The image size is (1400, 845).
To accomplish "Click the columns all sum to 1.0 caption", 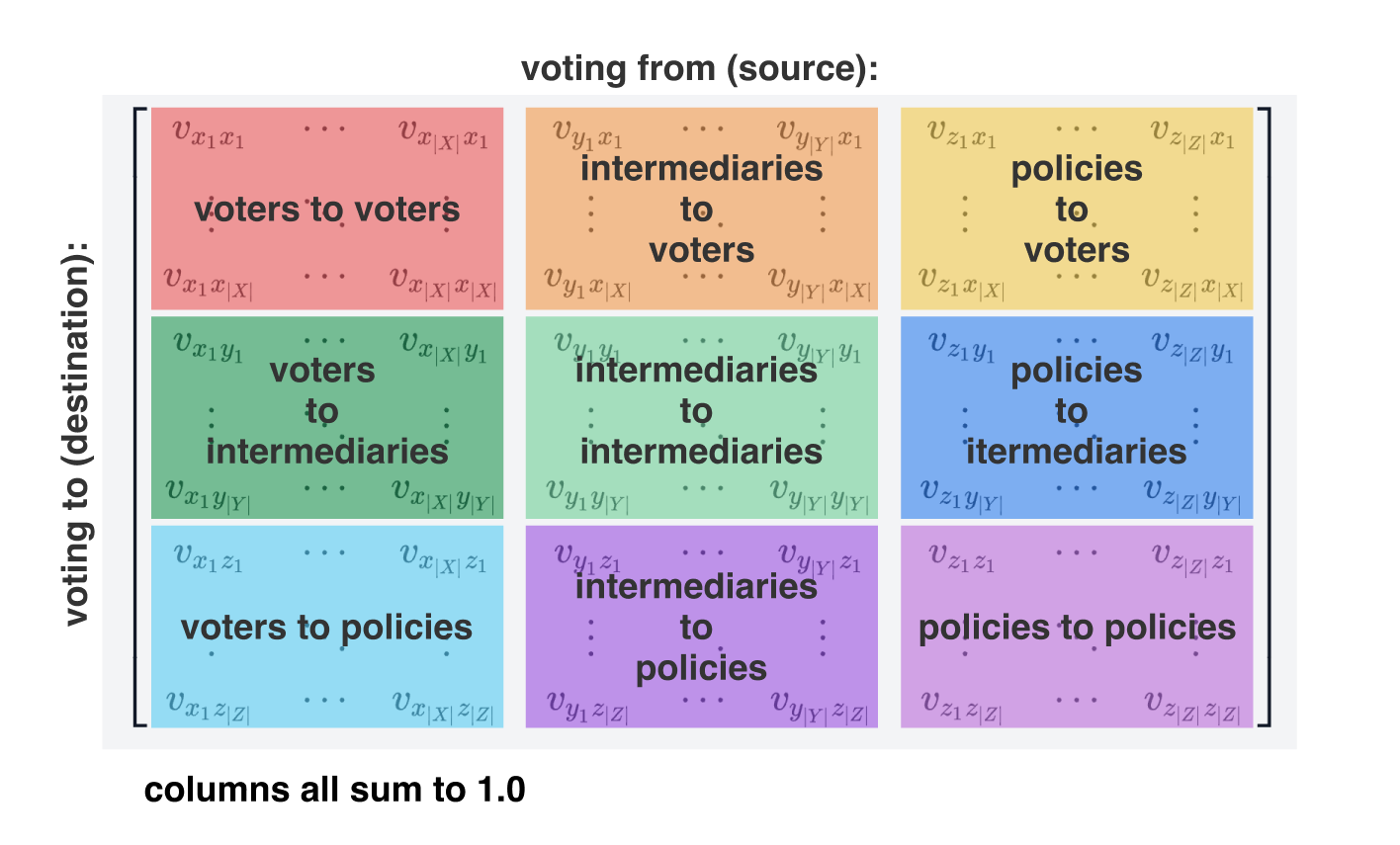I will pos(335,791).
